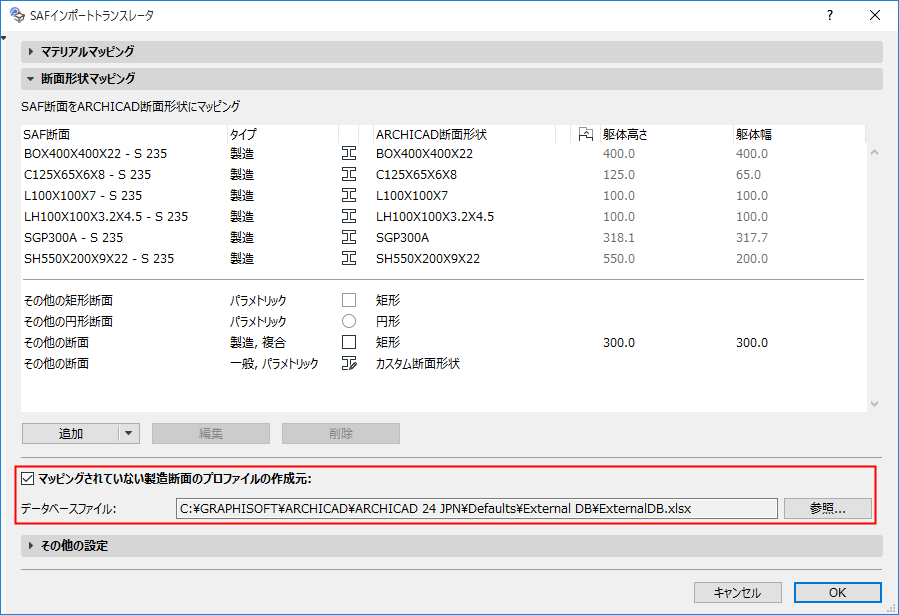Click the 編集 button

click(210, 433)
